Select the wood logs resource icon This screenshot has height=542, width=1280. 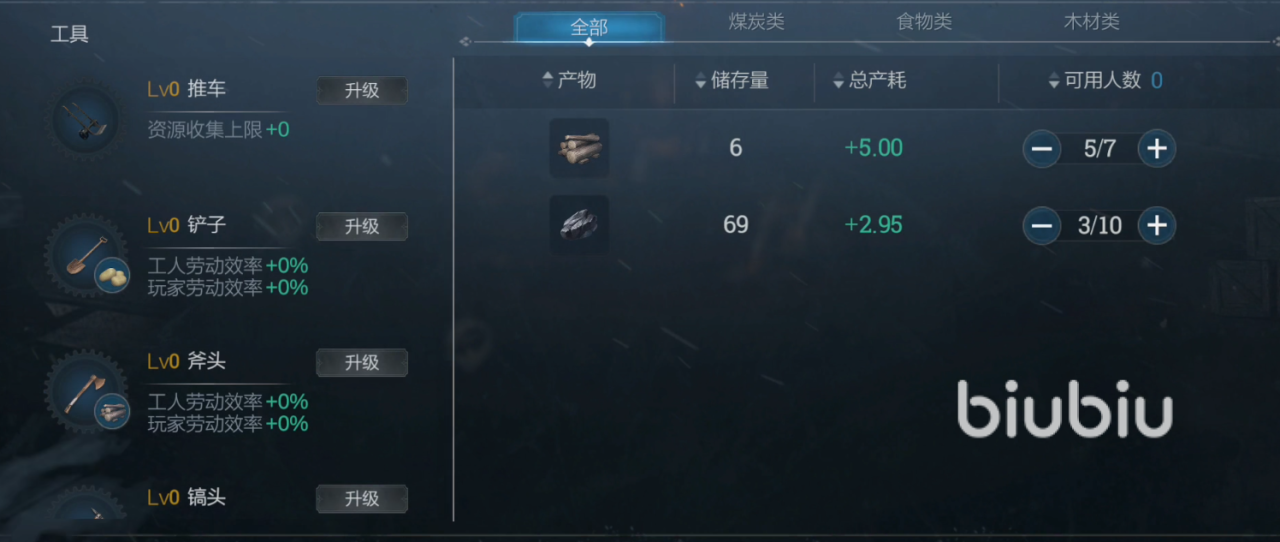point(579,149)
